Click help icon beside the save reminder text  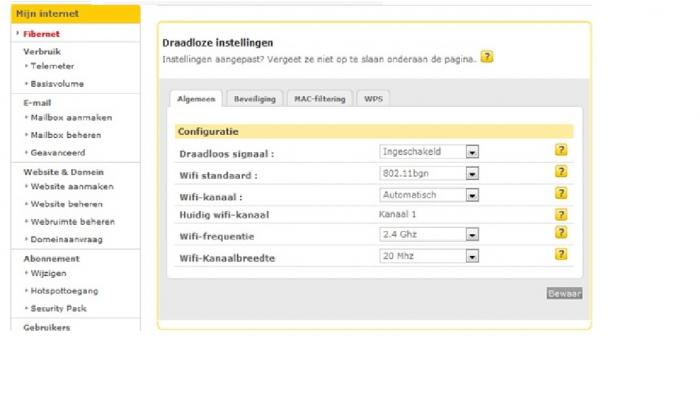[487, 57]
